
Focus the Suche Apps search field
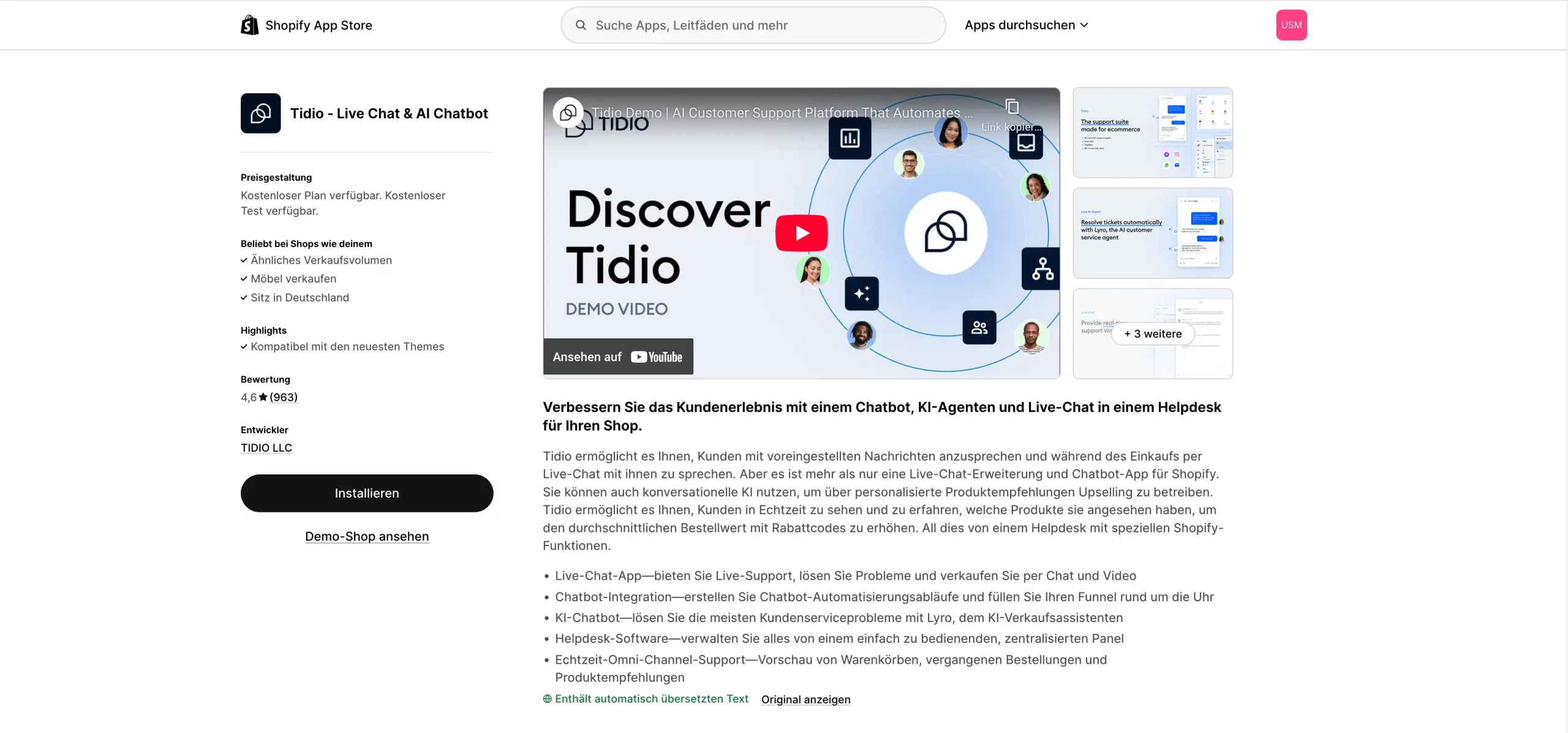pos(753,25)
